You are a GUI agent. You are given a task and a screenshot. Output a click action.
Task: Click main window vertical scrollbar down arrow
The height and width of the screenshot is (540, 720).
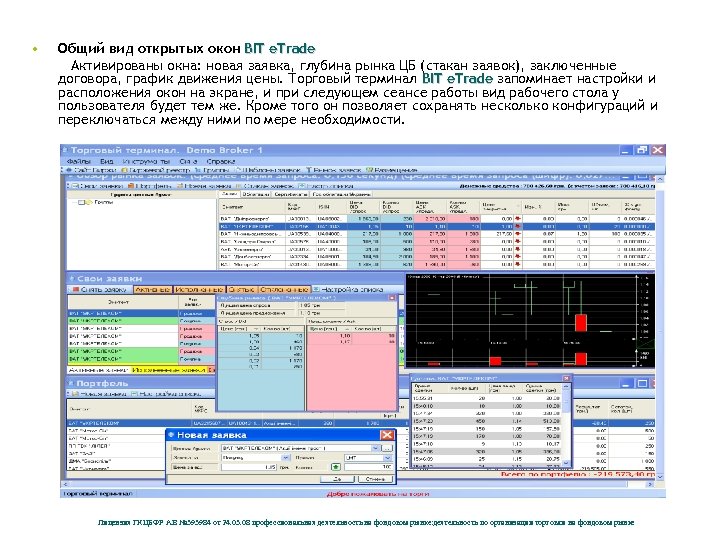pyautogui.click(x=661, y=478)
